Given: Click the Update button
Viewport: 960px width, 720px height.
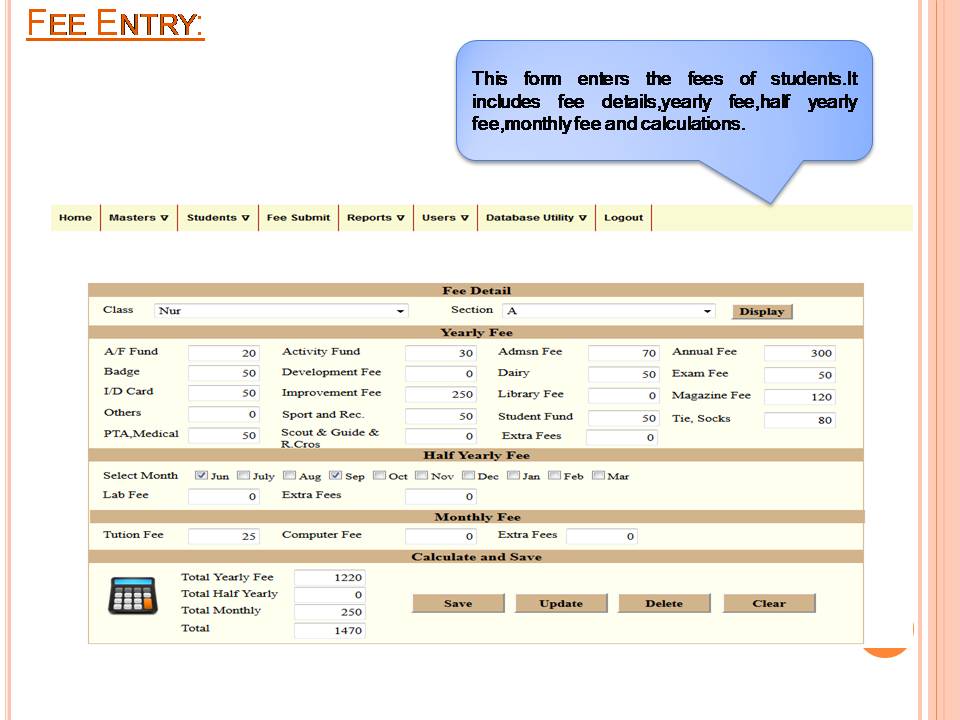Looking at the screenshot, I should click(x=561, y=603).
